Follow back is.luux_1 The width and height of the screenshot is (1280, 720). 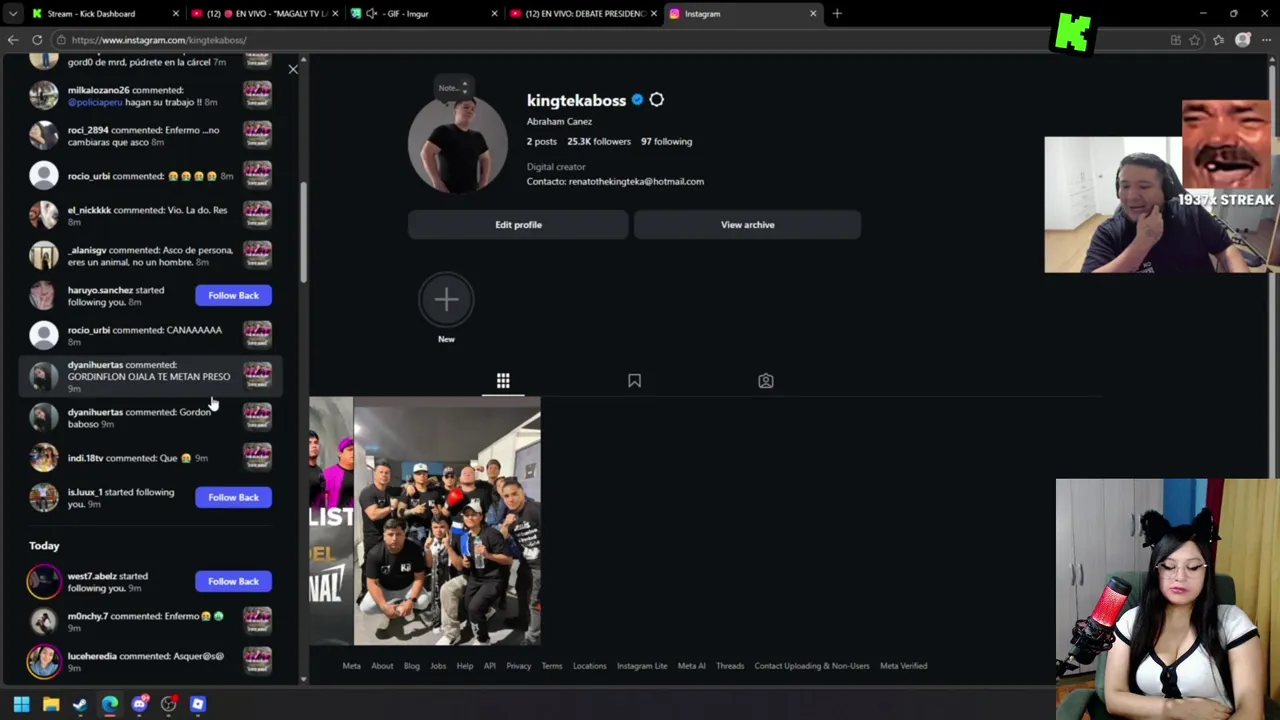(233, 497)
